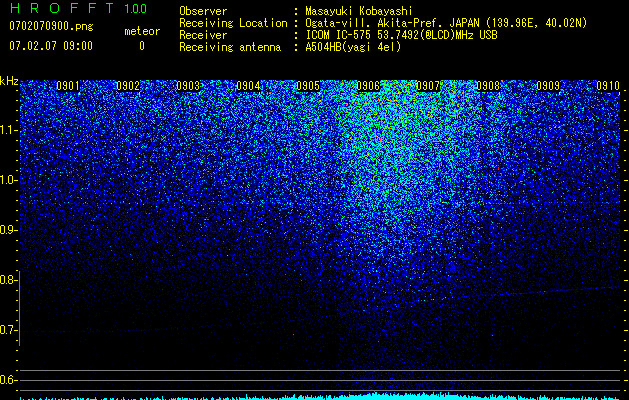This screenshot has width=629, height=400.
Task: Click the Receiving antenna label
Action: (x=230, y=47)
